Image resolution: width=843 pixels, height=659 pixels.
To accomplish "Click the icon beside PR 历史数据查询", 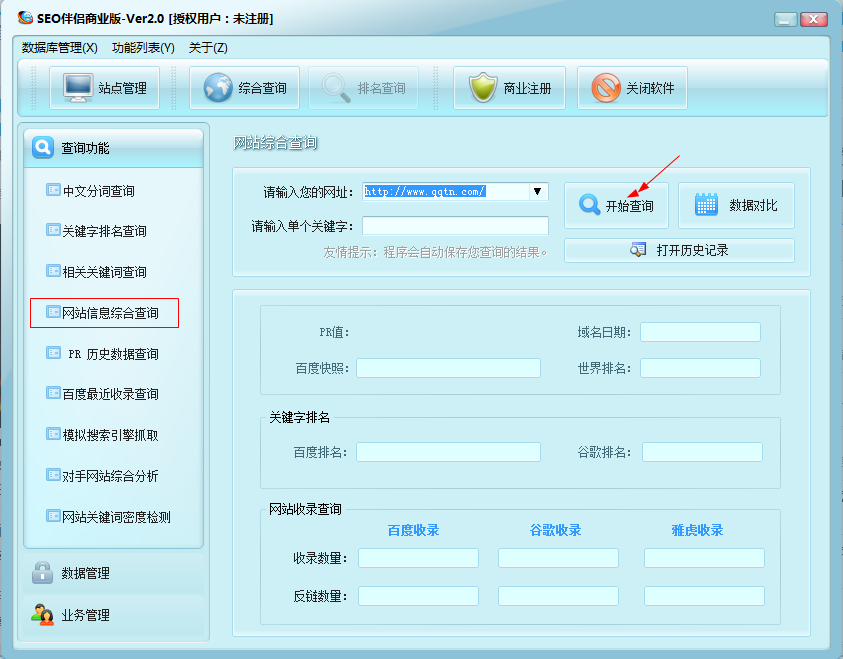I will point(53,353).
